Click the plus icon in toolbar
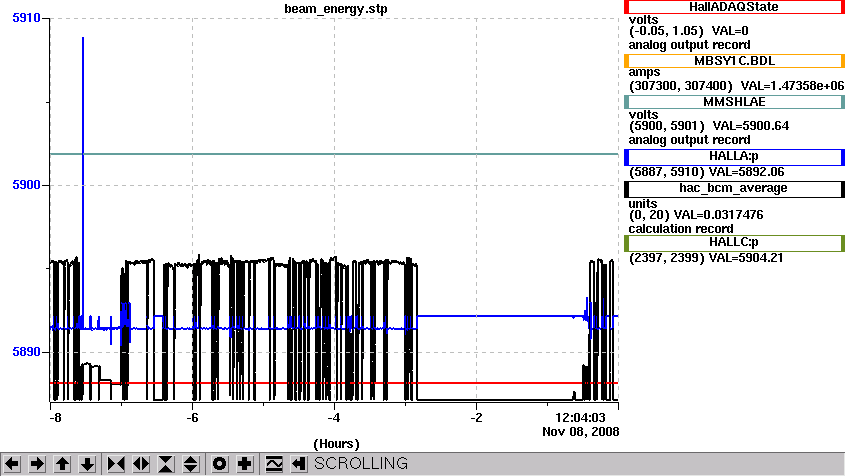Viewport: 845px width, 476px height. point(245,464)
